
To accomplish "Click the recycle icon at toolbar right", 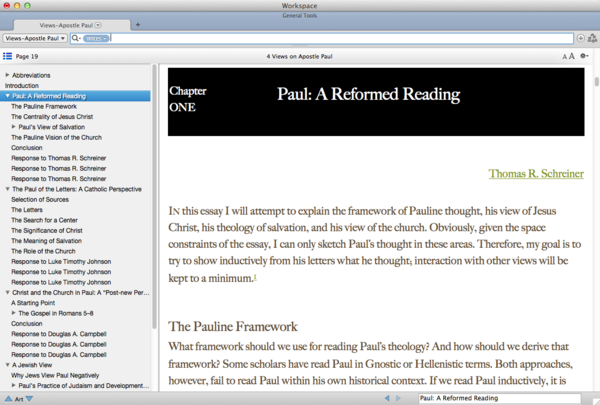I will [x=592, y=38].
